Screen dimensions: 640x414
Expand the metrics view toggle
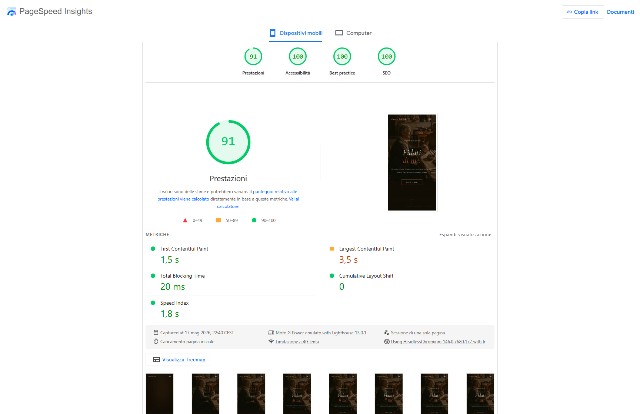465,235
